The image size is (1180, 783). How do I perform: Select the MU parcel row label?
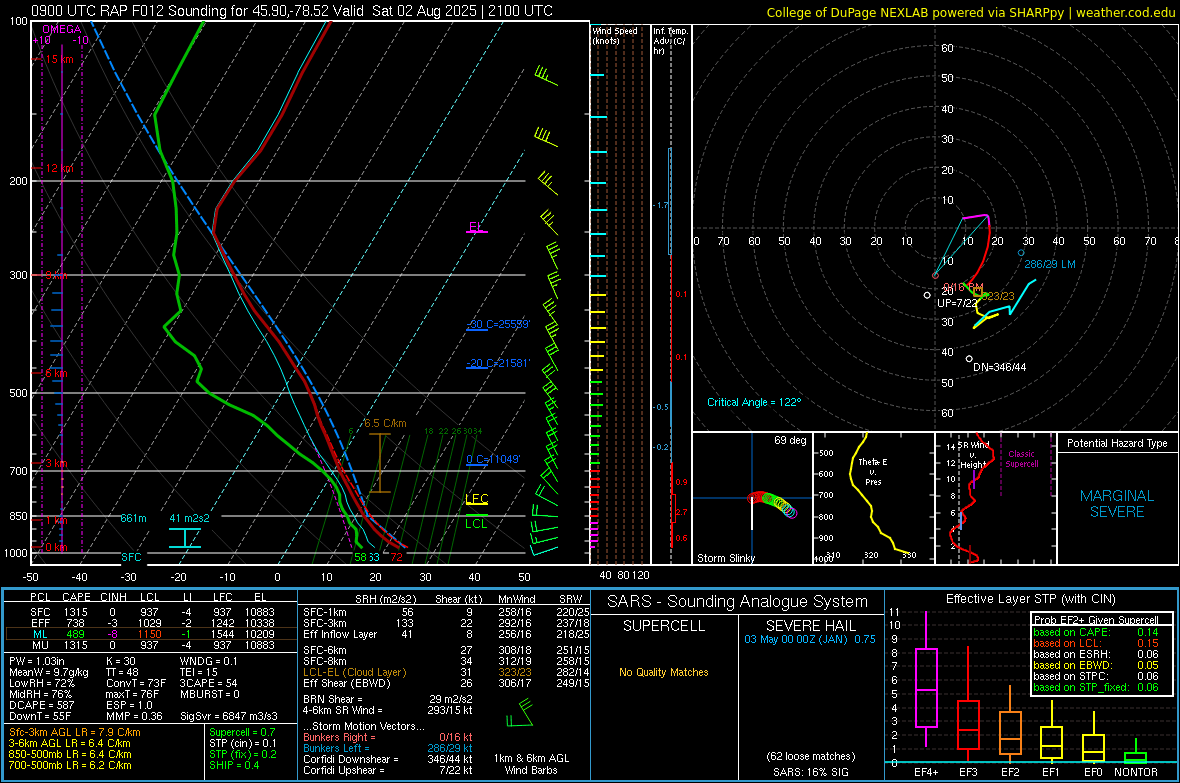[40, 645]
